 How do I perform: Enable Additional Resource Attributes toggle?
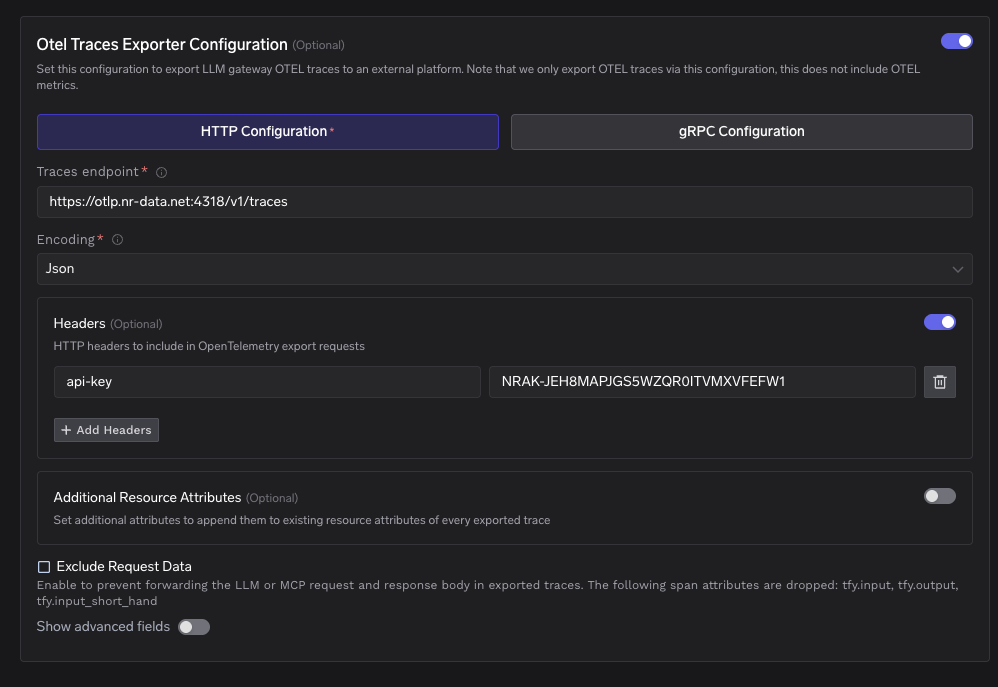click(939, 496)
